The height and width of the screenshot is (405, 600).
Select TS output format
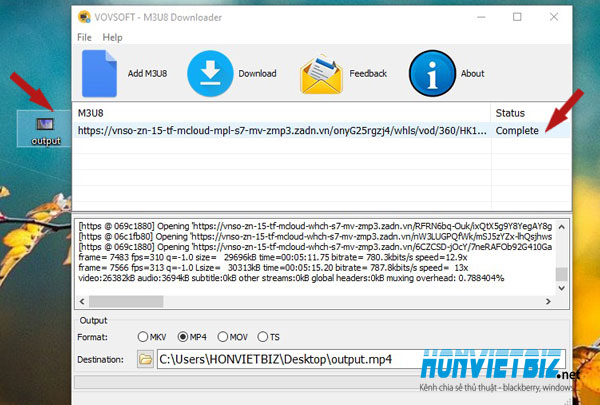click(269, 337)
